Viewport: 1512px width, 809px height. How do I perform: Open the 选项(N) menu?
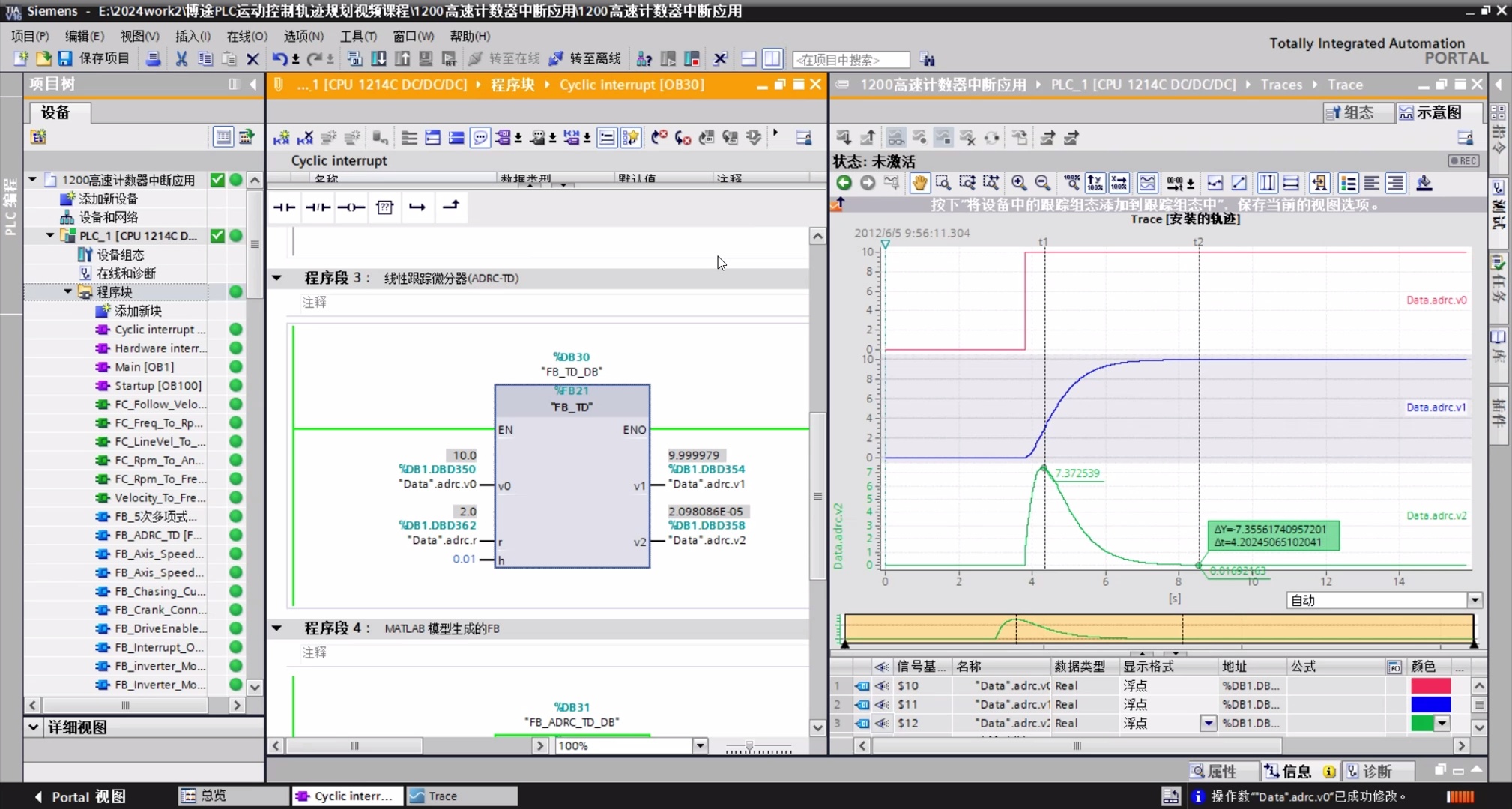click(303, 36)
